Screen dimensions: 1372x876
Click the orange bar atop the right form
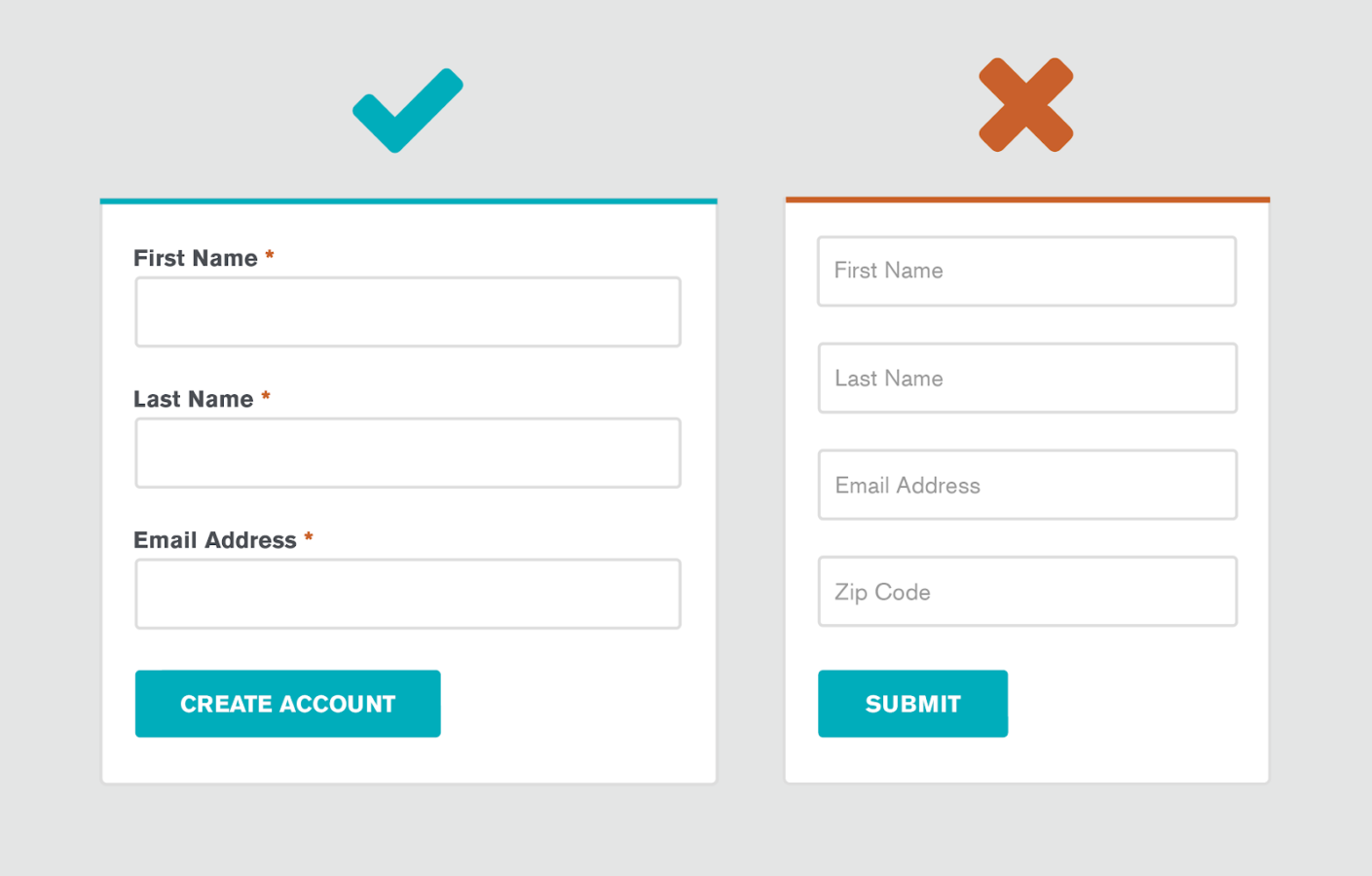[1027, 200]
